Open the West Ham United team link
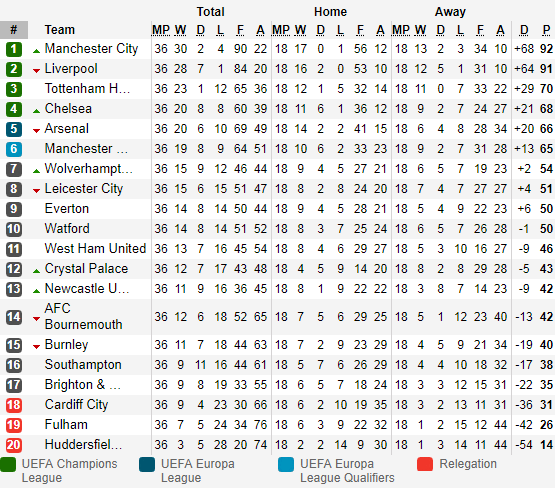Screen dimensions: 555x488 95,248
